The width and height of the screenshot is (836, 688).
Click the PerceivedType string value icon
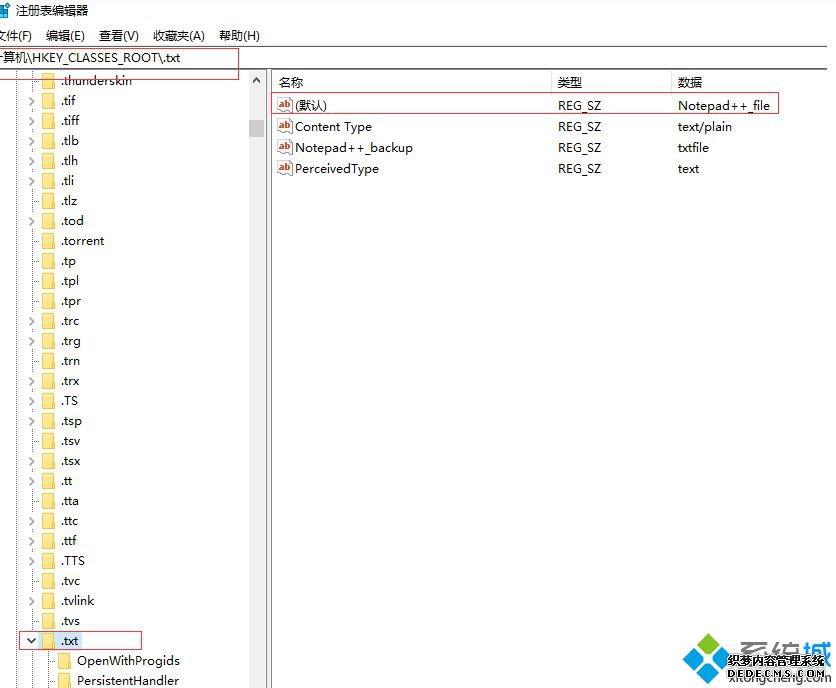coord(285,169)
